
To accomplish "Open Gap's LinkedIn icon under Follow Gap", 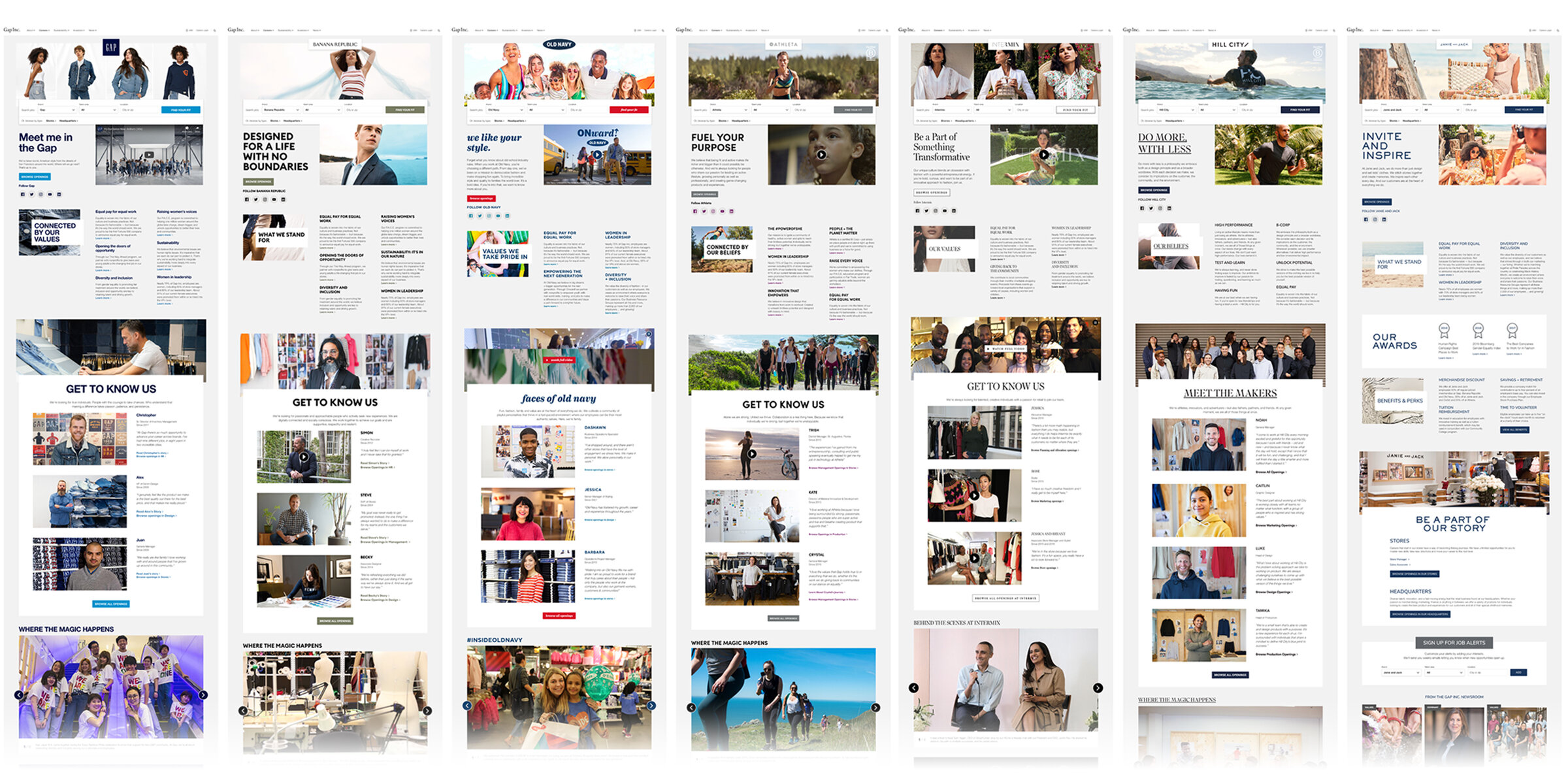I will (x=59, y=194).
